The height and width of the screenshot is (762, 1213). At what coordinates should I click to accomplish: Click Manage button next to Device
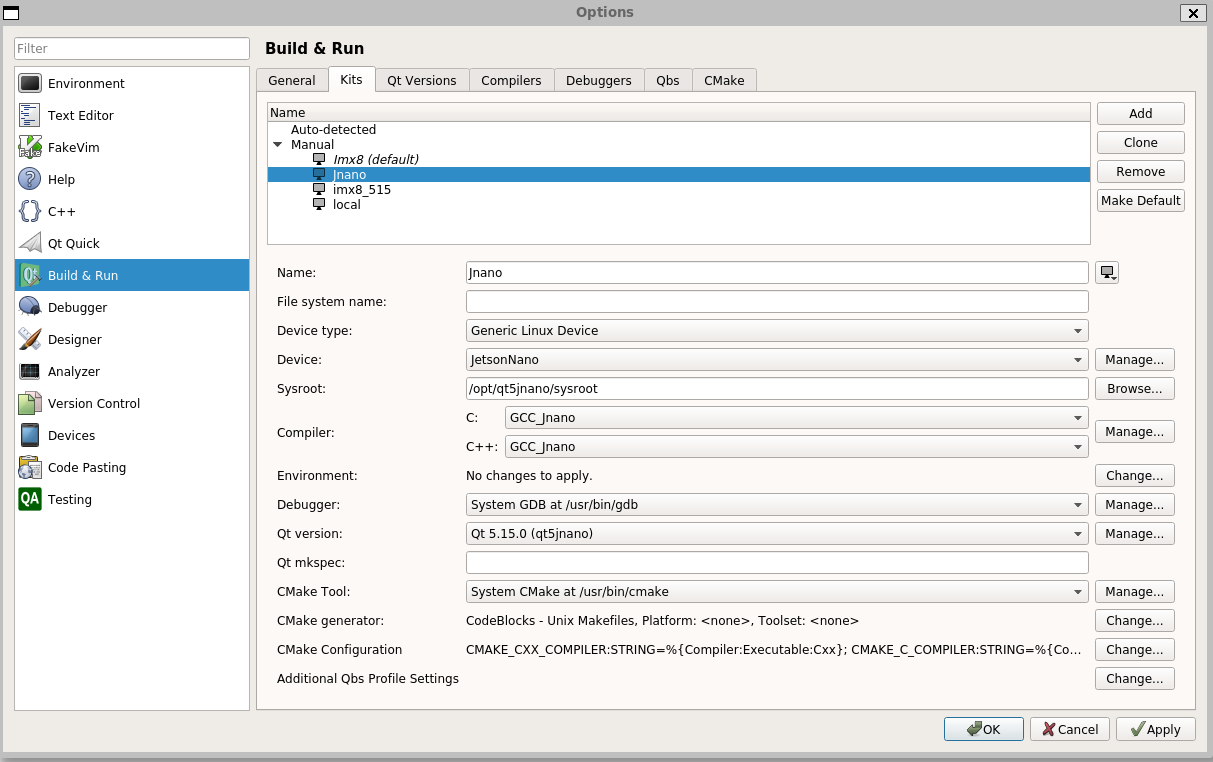[x=1135, y=360]
